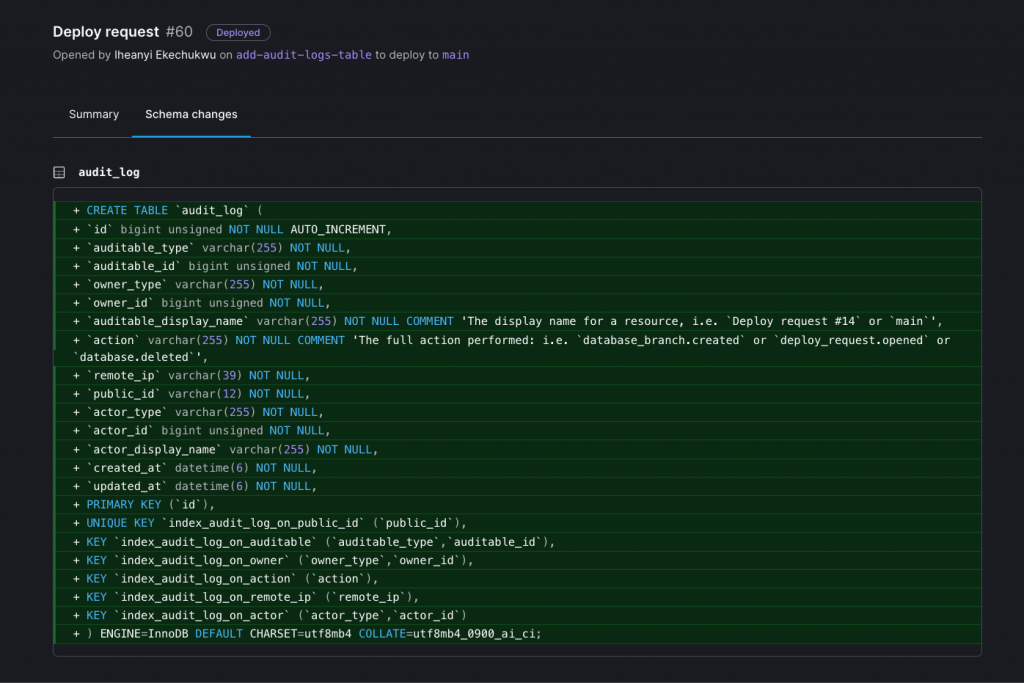The height and width of the screenshot is (683, 1024).
Task: Switch to the Summary tab
Action: coord(94,114)
